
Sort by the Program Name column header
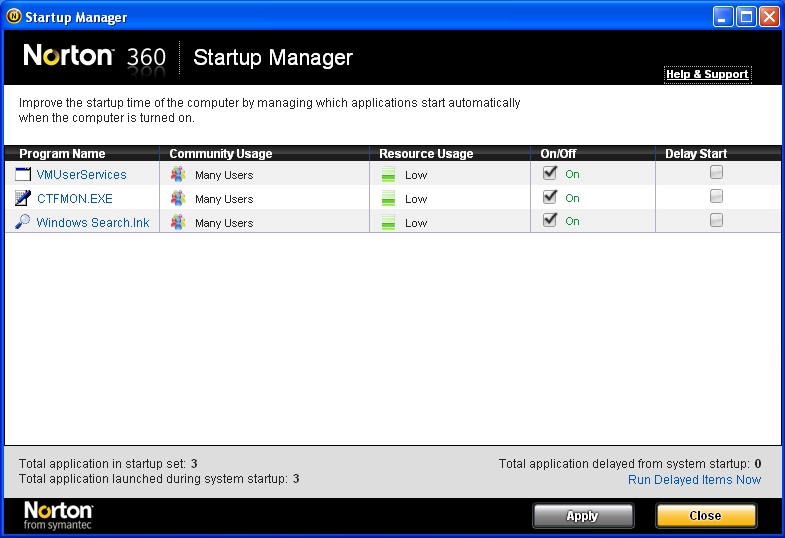[82, 154]
